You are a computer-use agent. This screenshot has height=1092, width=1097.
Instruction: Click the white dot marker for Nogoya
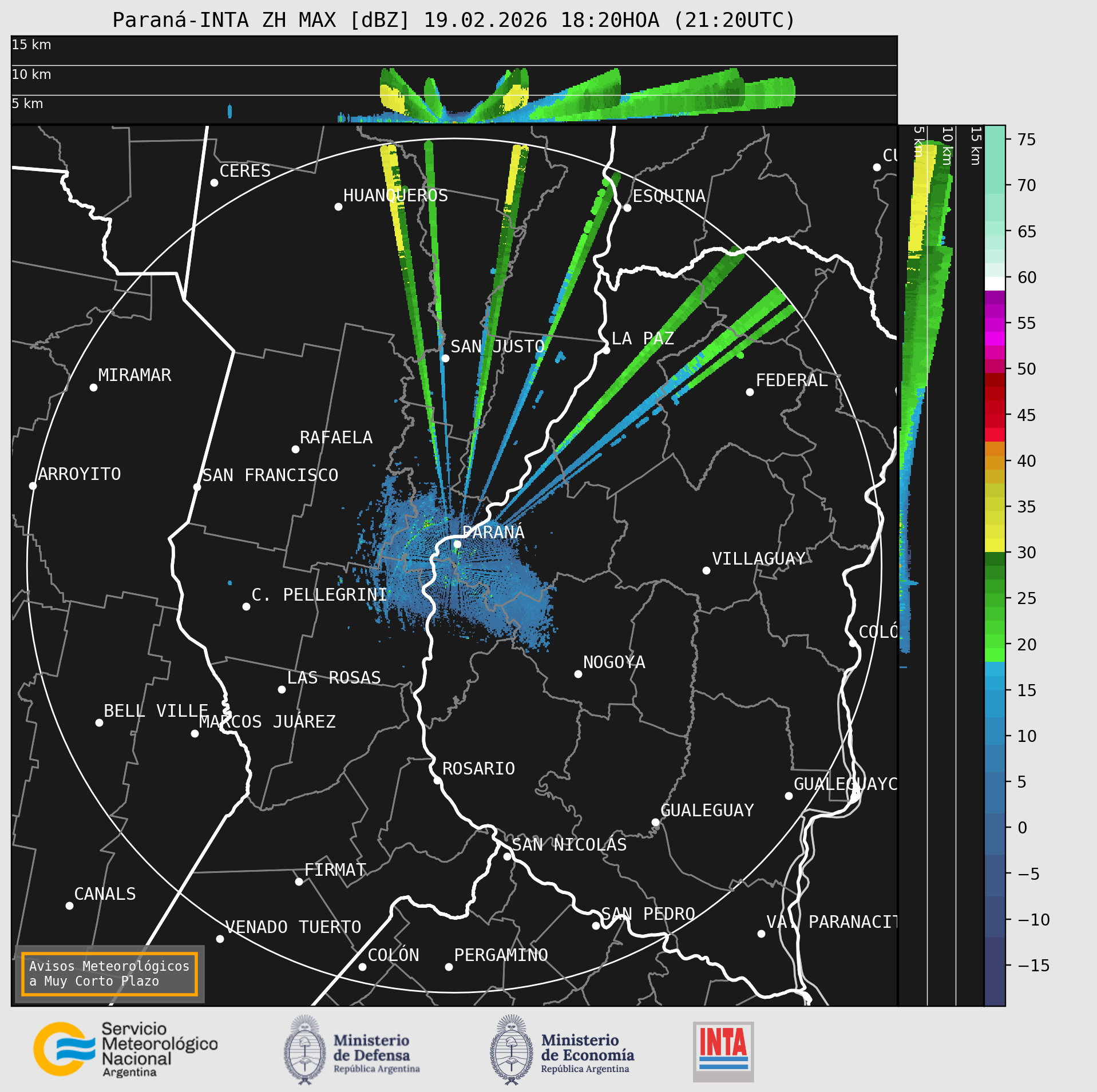tap(578, 674)
